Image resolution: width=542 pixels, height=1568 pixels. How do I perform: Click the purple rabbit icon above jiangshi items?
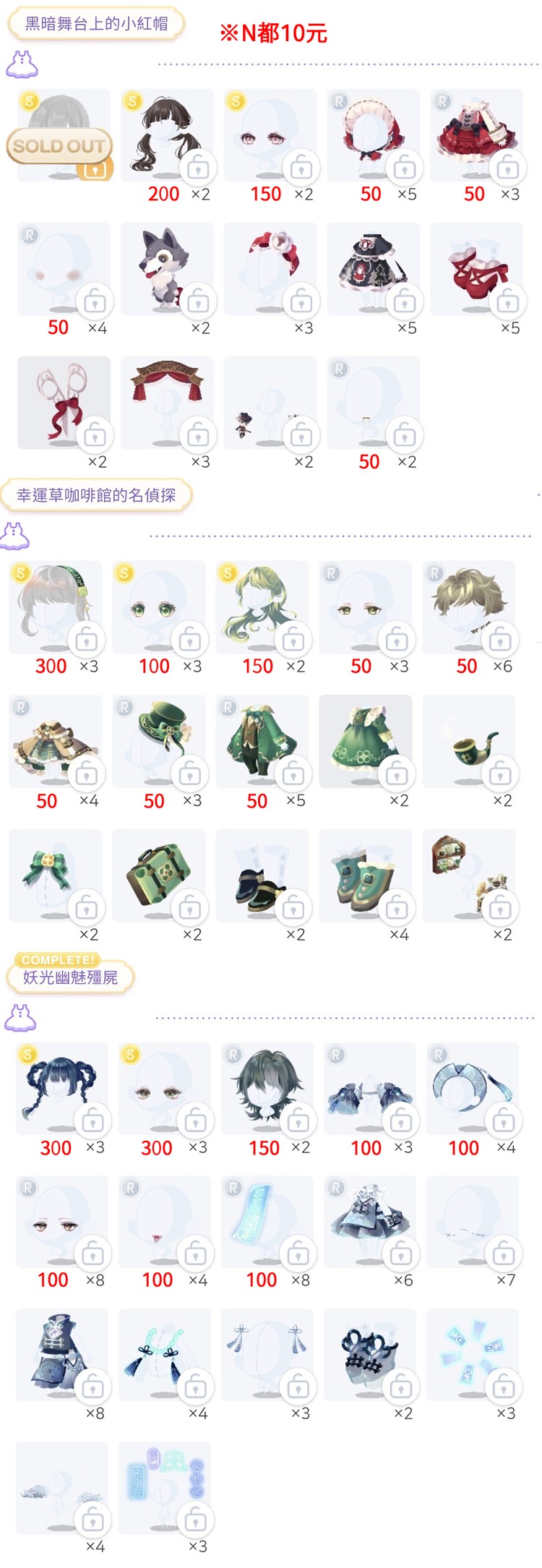(x=20, y=1017)
